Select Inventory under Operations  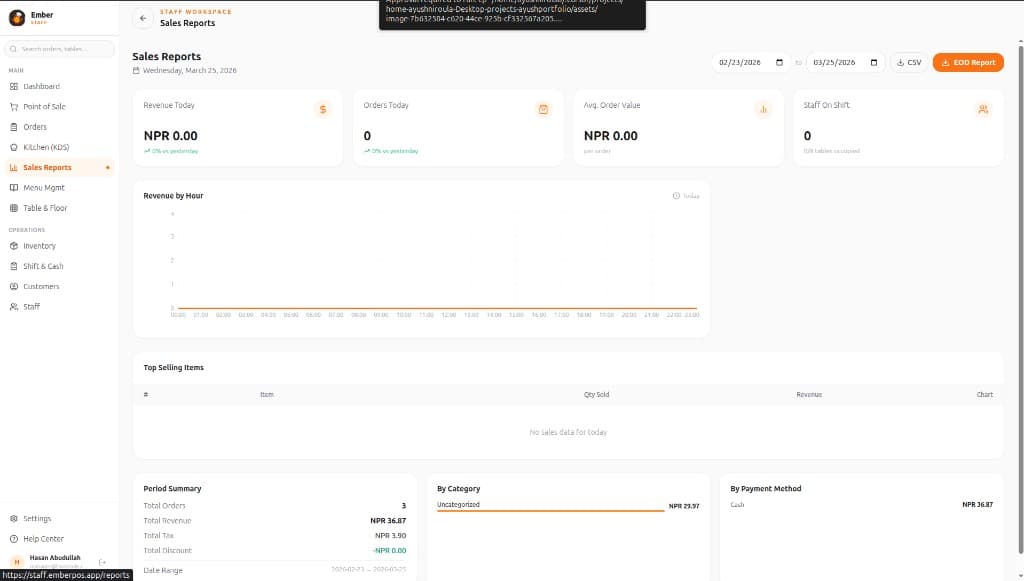tap(39, 246)
